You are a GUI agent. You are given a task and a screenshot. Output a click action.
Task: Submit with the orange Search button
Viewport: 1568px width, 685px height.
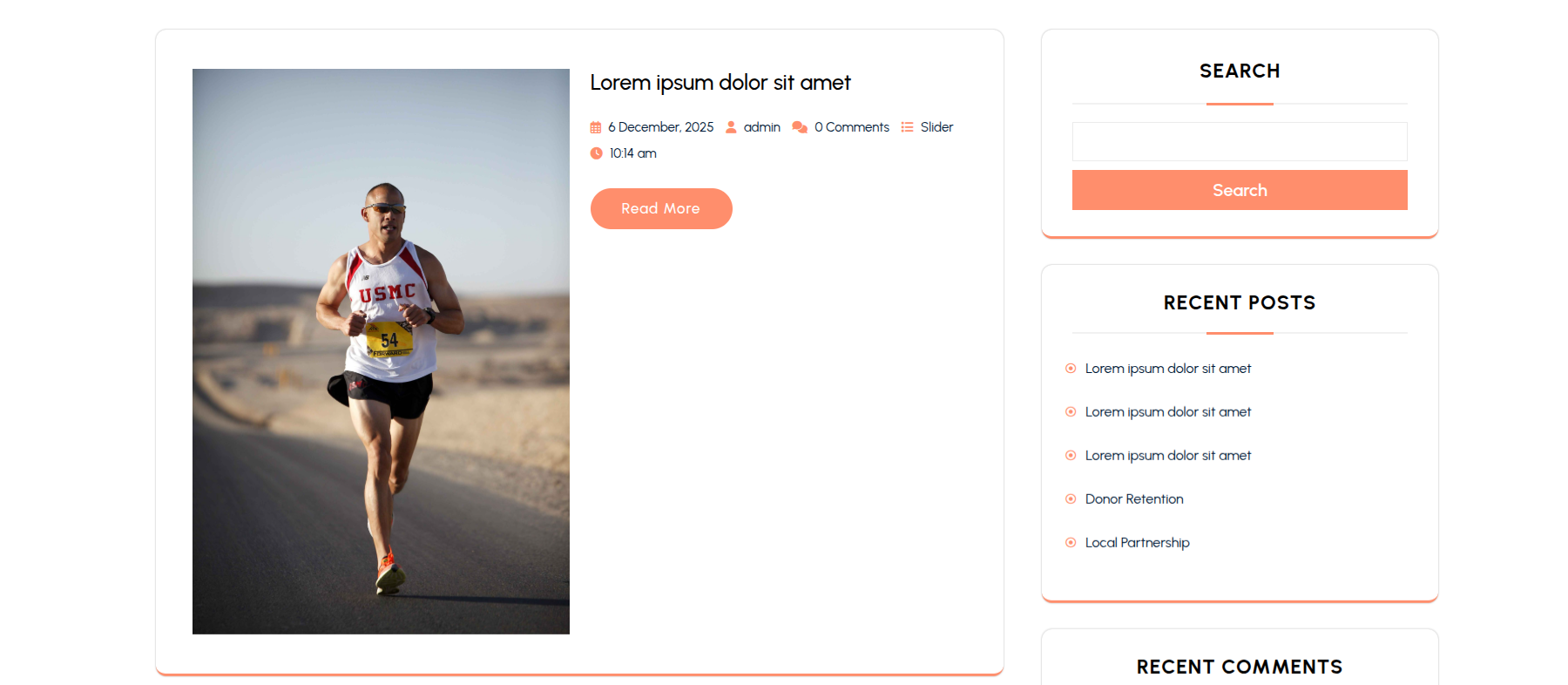point(1240,190)
